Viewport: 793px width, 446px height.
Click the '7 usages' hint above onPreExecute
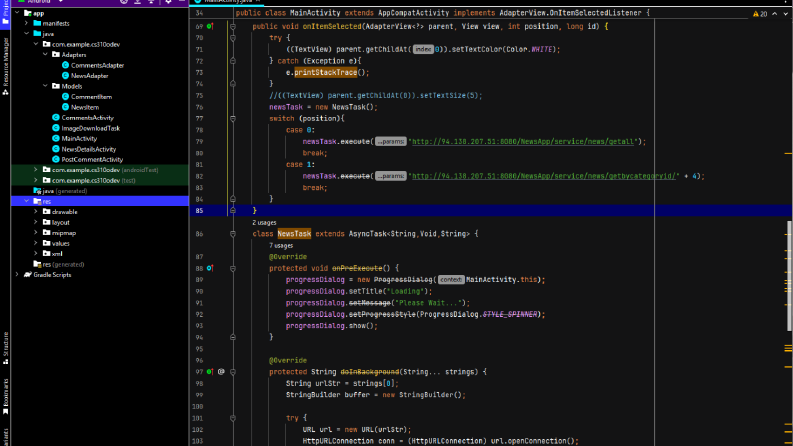pos(281,246)
